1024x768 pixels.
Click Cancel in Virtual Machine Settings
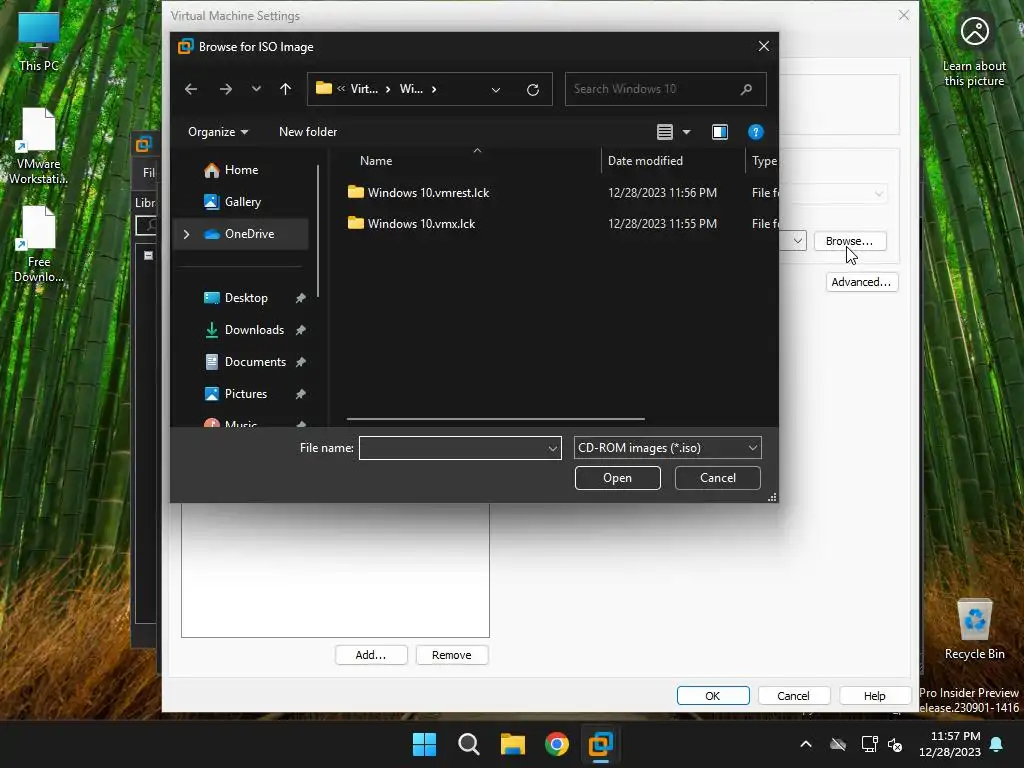pos(793,696)
